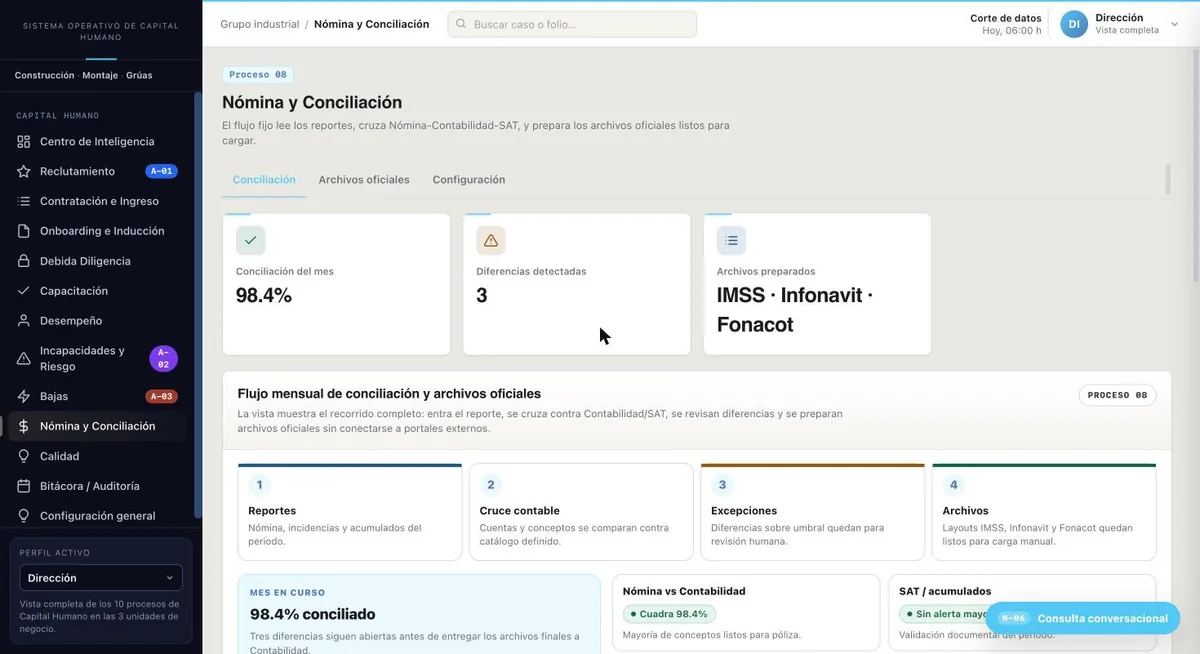Open Debida Diligencia section

point(97,262)
